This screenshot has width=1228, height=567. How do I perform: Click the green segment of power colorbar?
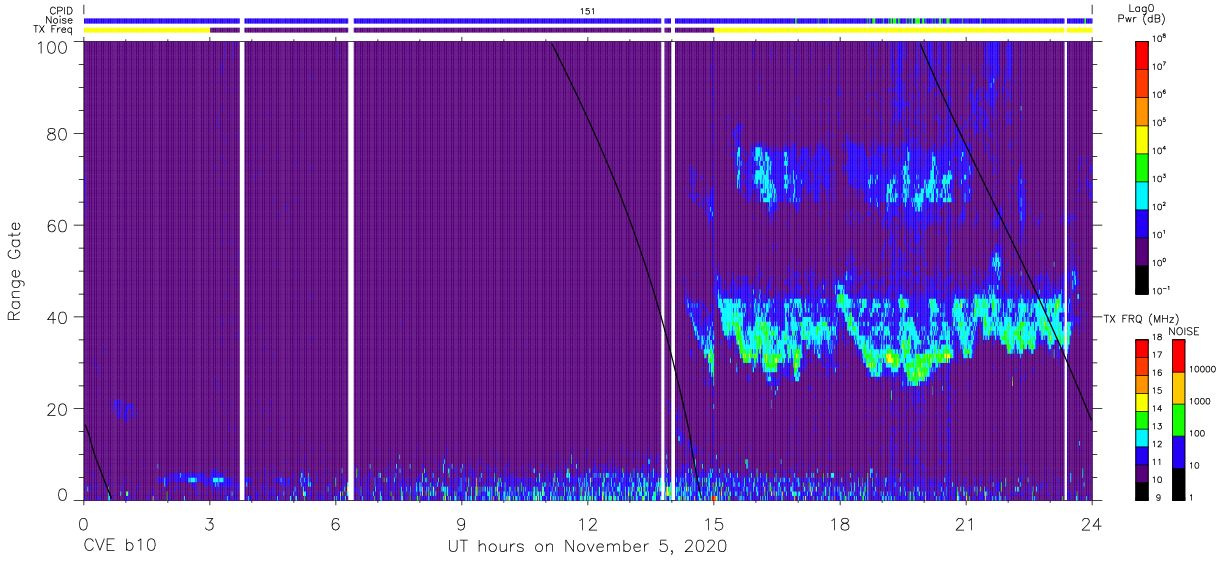point(1142,166)
